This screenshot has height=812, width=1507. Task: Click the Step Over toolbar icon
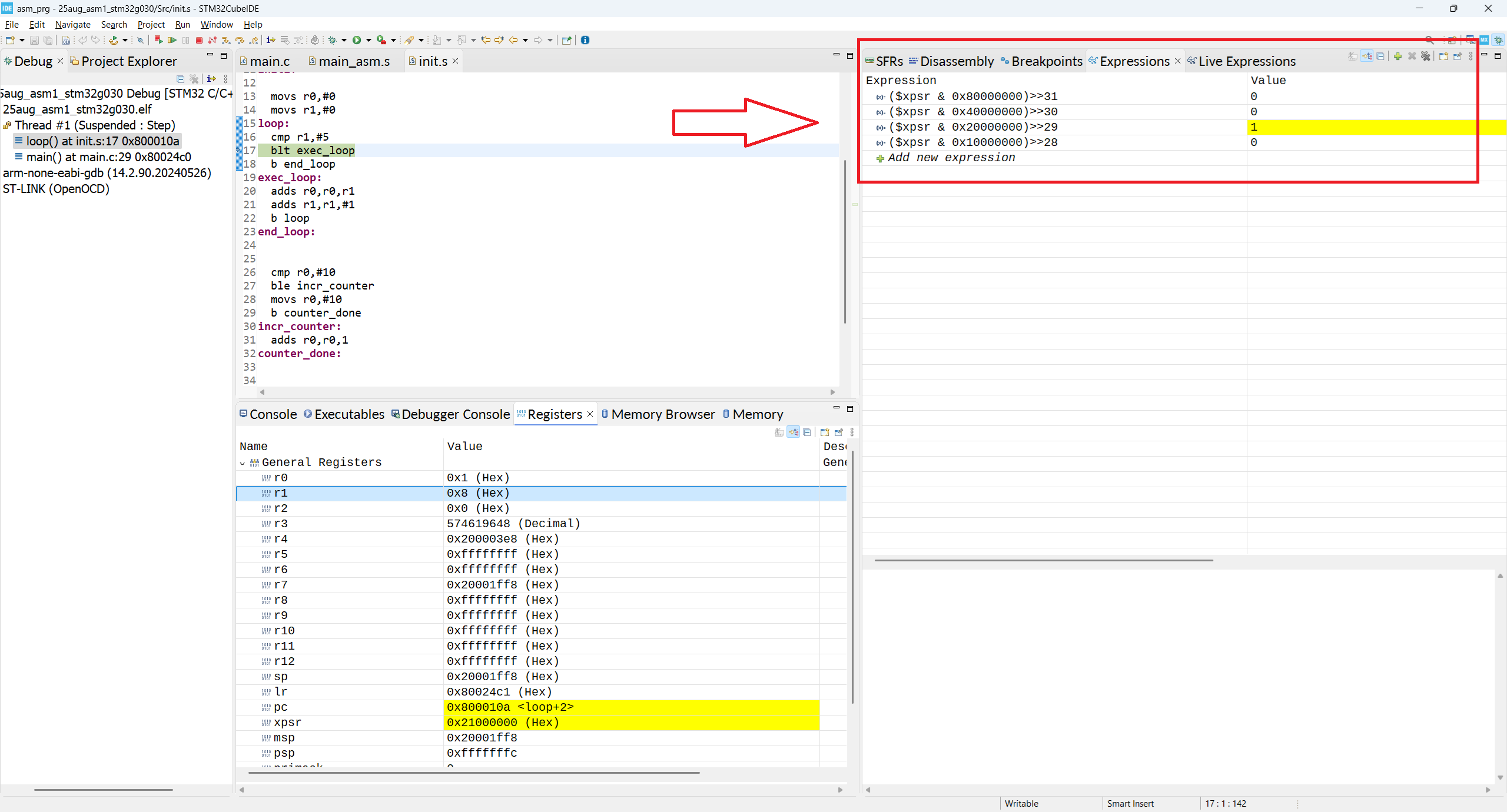click(240, 40)
